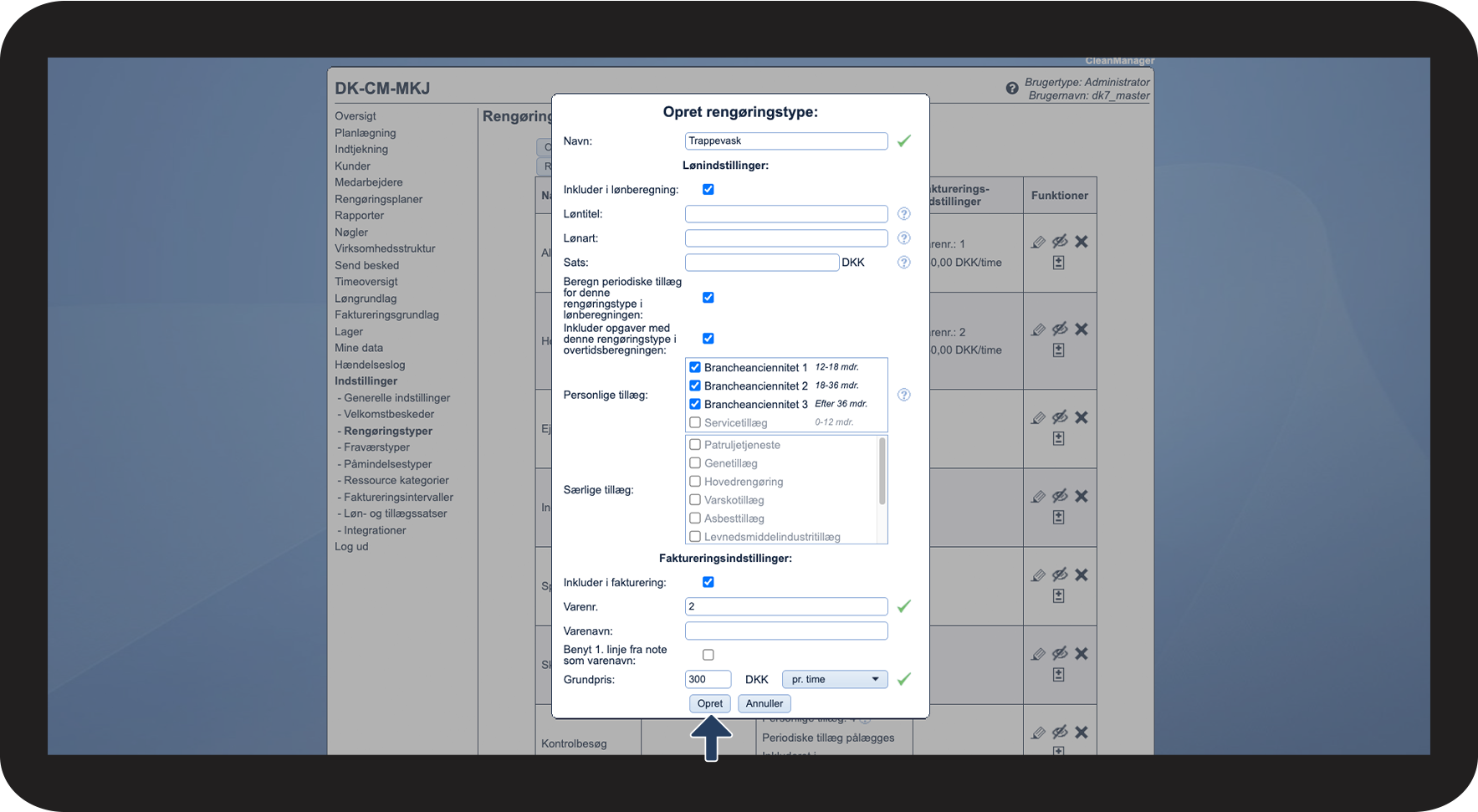This screenshot has height=812, width=1478.
Task: Go to Rengøringsplaner in sidebar
Action: [378, 199]
